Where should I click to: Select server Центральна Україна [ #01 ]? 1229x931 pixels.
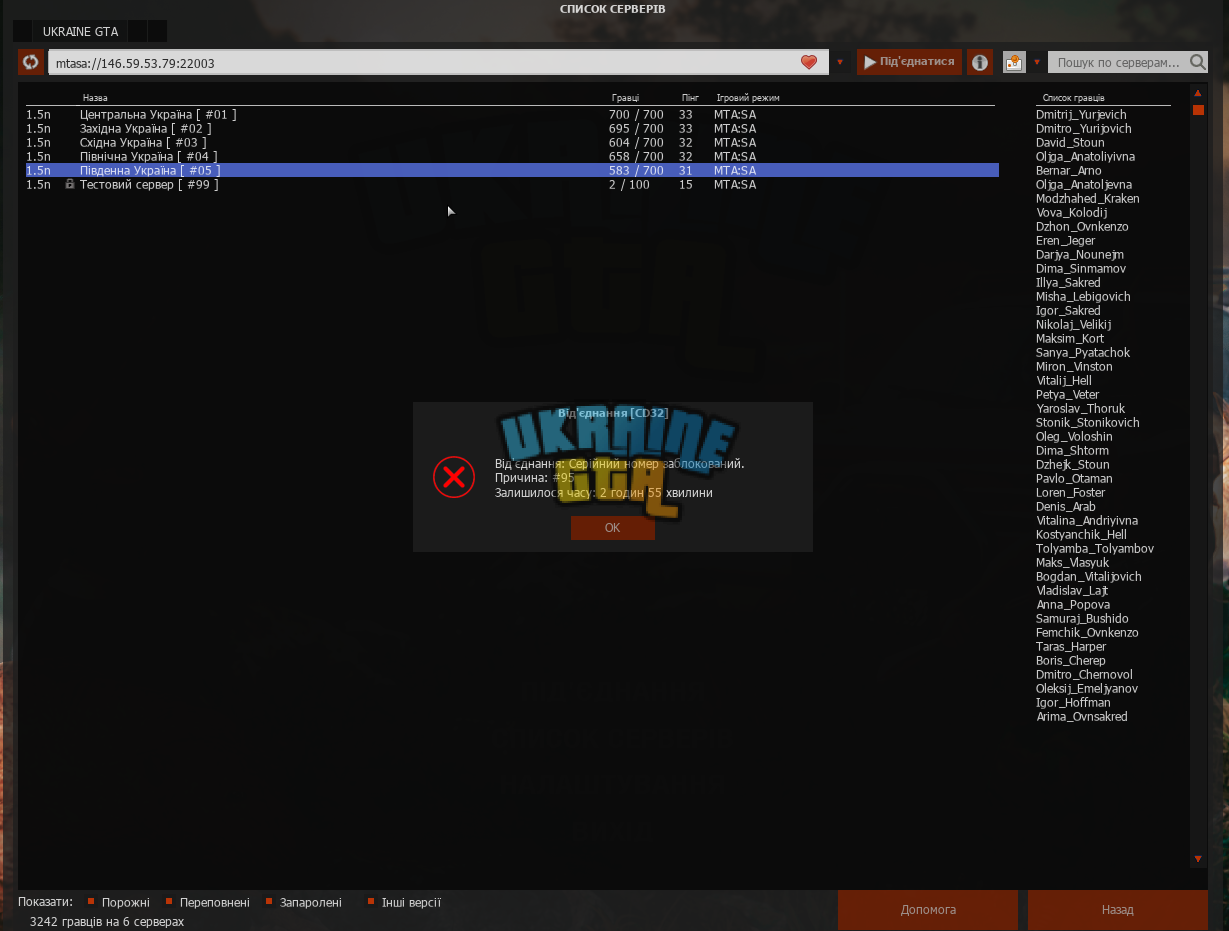click(x=511, y=115)
